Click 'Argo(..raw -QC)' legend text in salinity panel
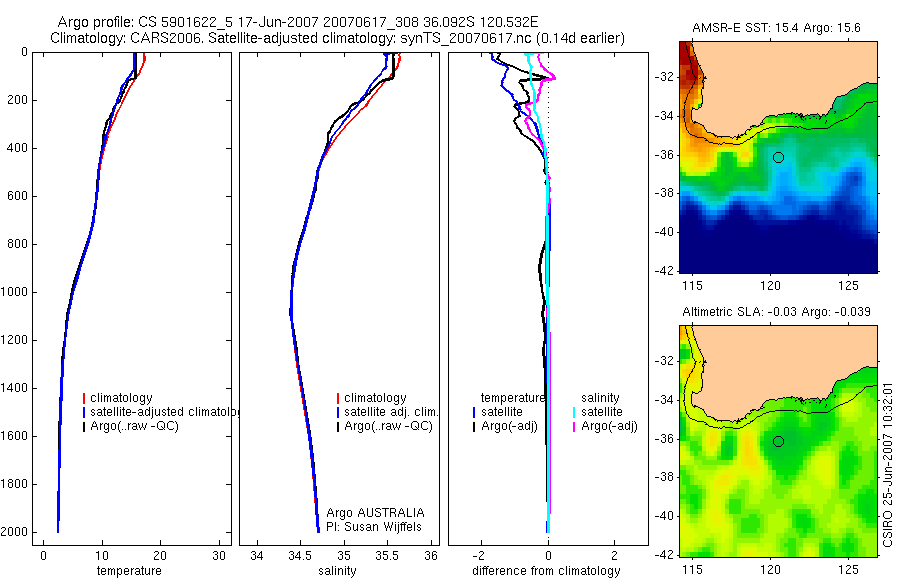900x580 pixels. (x=389, y=426)
